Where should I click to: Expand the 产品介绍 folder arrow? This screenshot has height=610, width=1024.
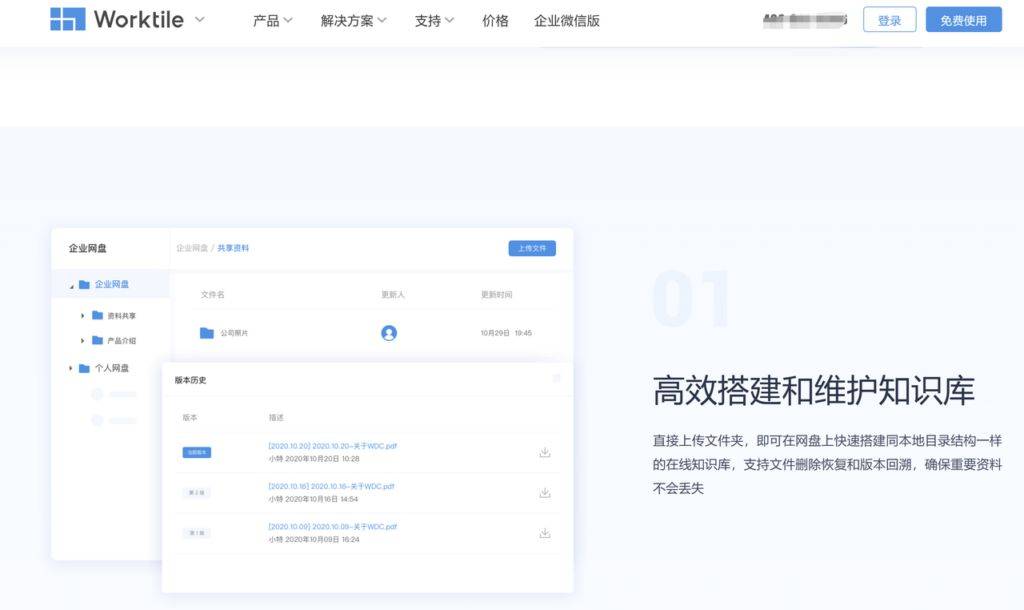82,340
